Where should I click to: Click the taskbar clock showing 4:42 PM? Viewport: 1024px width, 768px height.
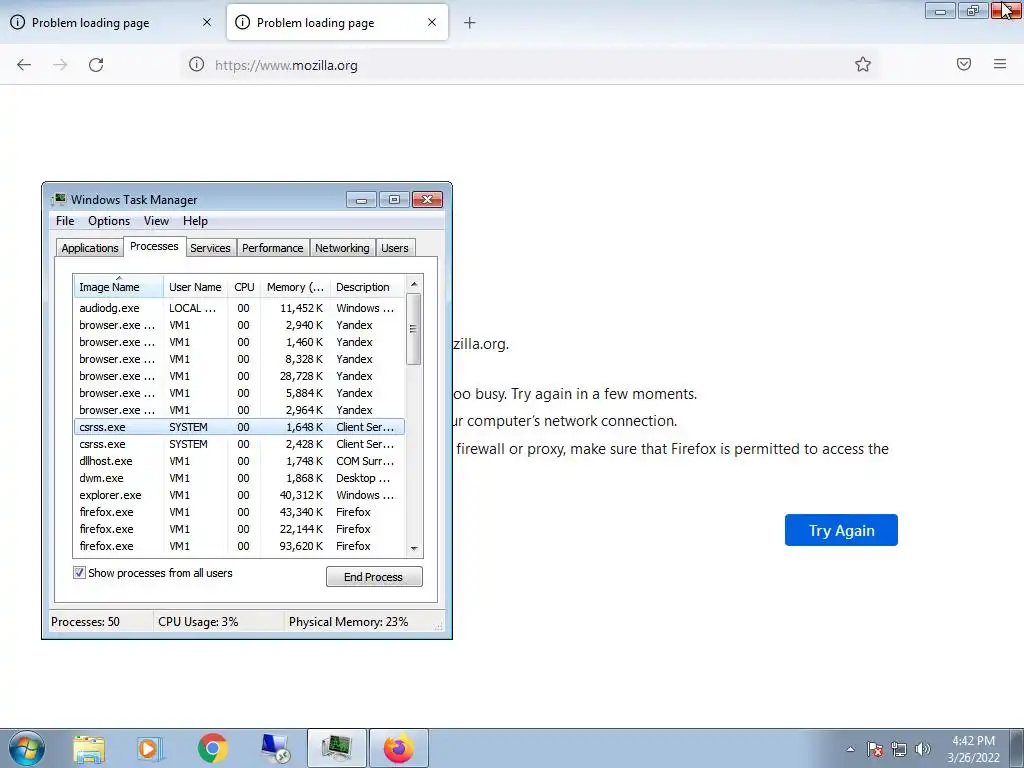[x=973, y=749]
